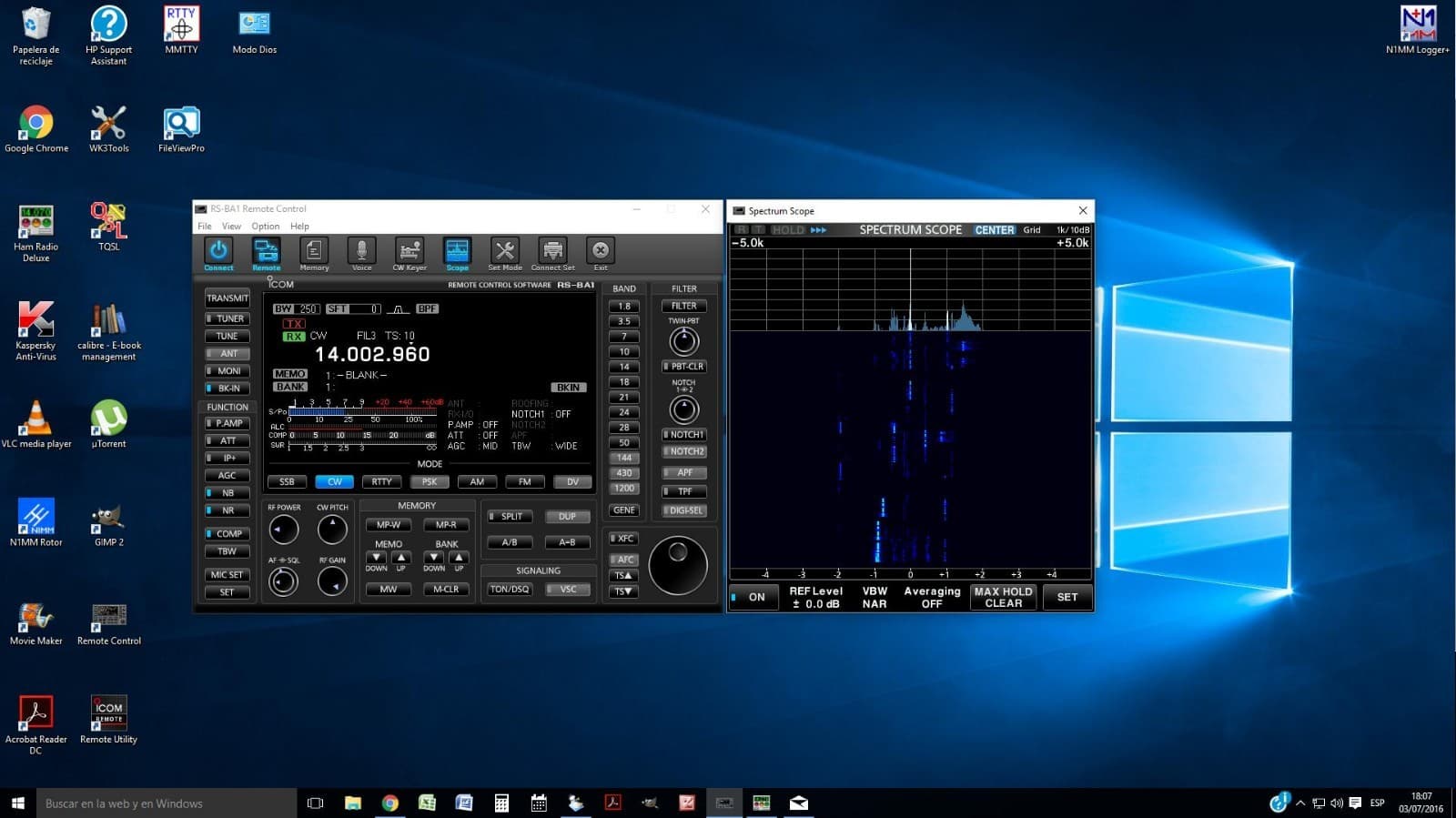Open N1MM Logger+ desktop shortcut
The image size is (1456, 818).
(x=1417, y=30)
